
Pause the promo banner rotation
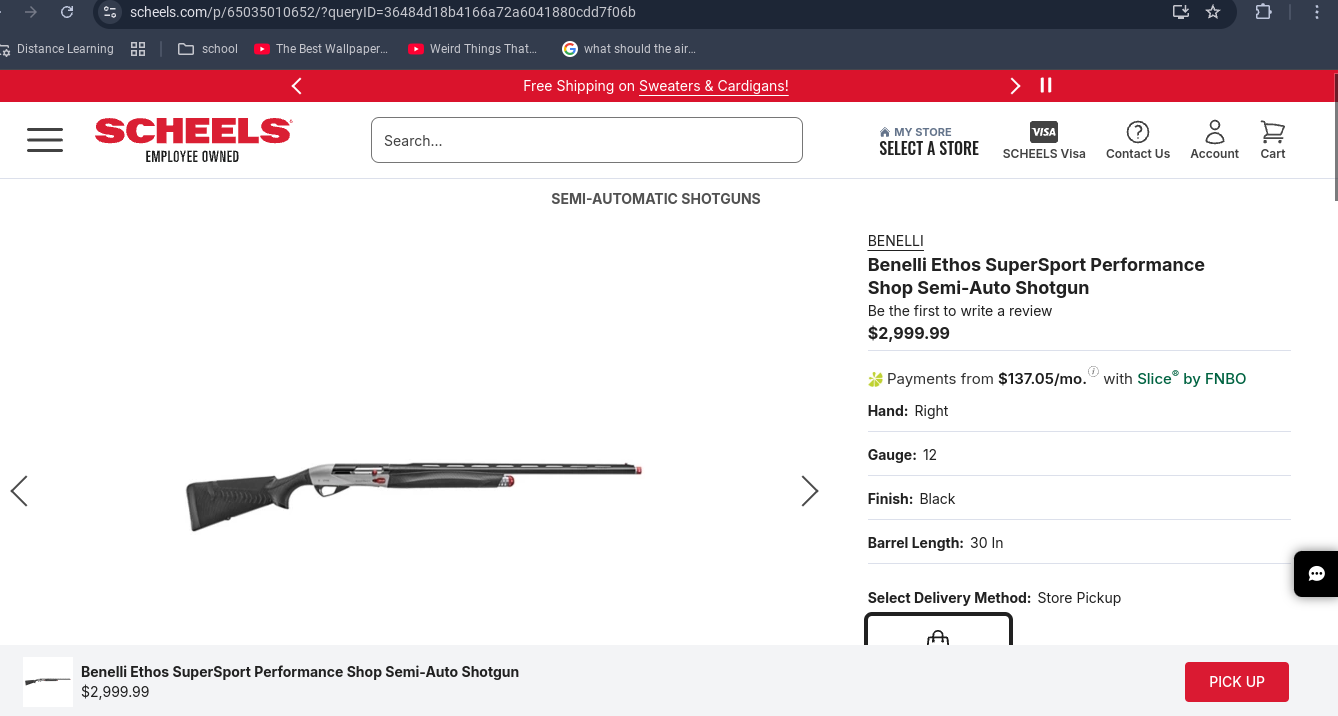point(1046,86)
